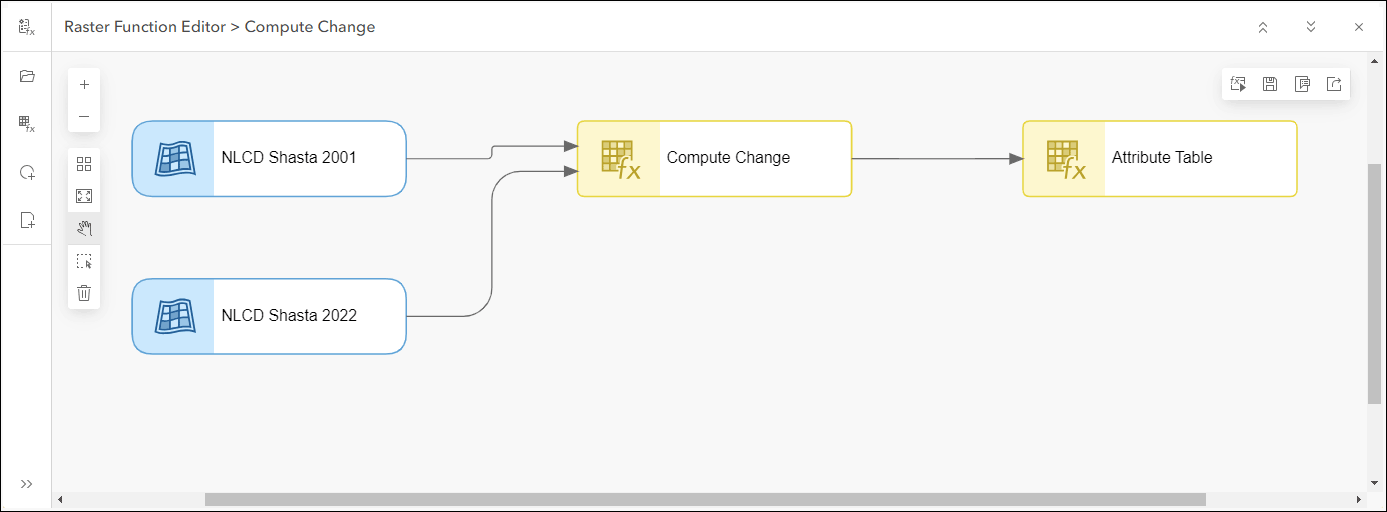Run the raster function template
This screenshot has height=512, width=1387.
point(1238,84)
